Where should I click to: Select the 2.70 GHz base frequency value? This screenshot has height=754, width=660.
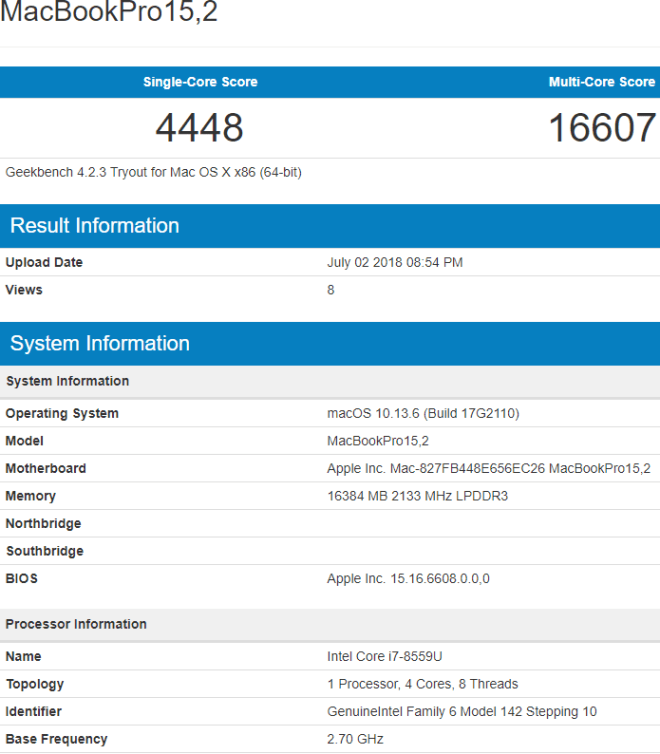(x=355, y=739)
